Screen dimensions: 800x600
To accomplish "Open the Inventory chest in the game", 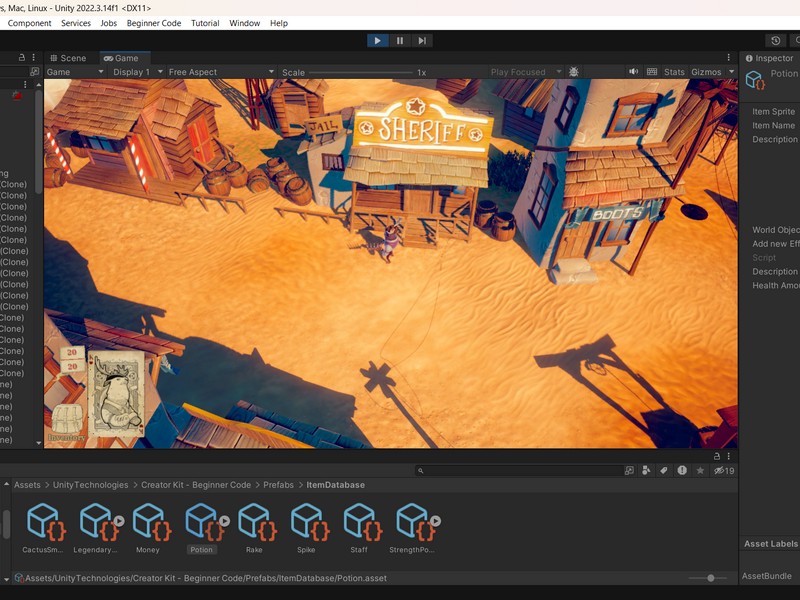I will pyautogui.click(x=67, y=422).
